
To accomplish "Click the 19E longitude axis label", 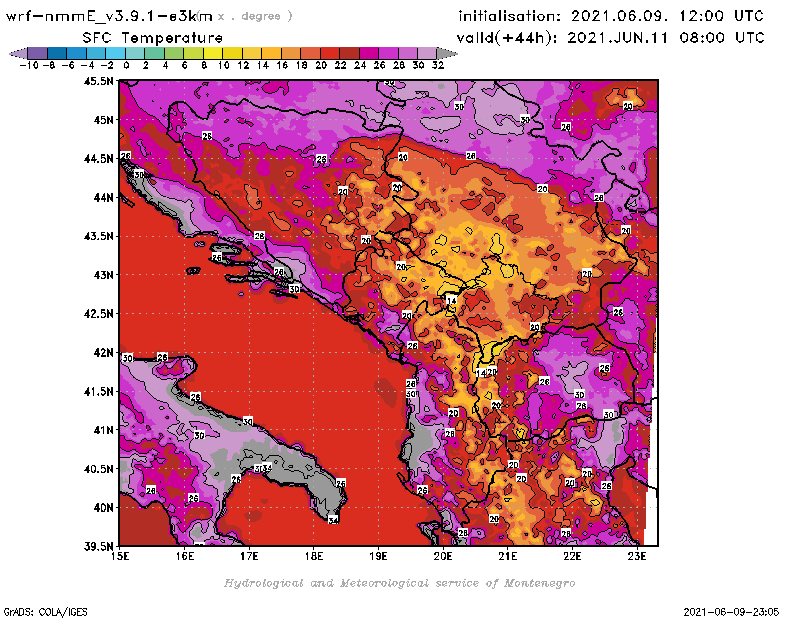I will tap(378, 556).
